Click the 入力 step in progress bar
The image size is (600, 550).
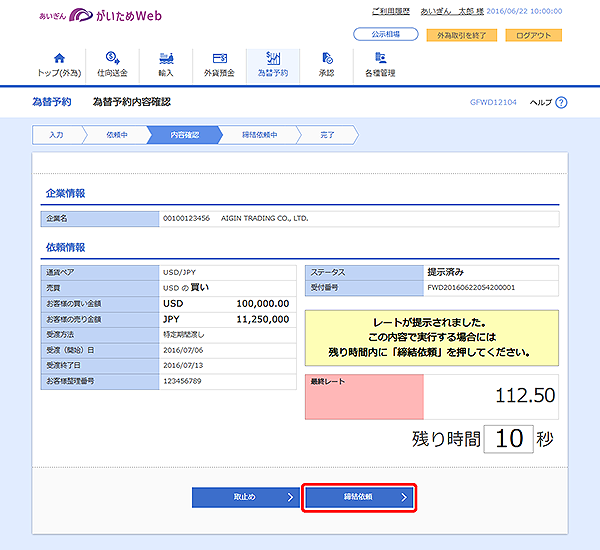58,134
